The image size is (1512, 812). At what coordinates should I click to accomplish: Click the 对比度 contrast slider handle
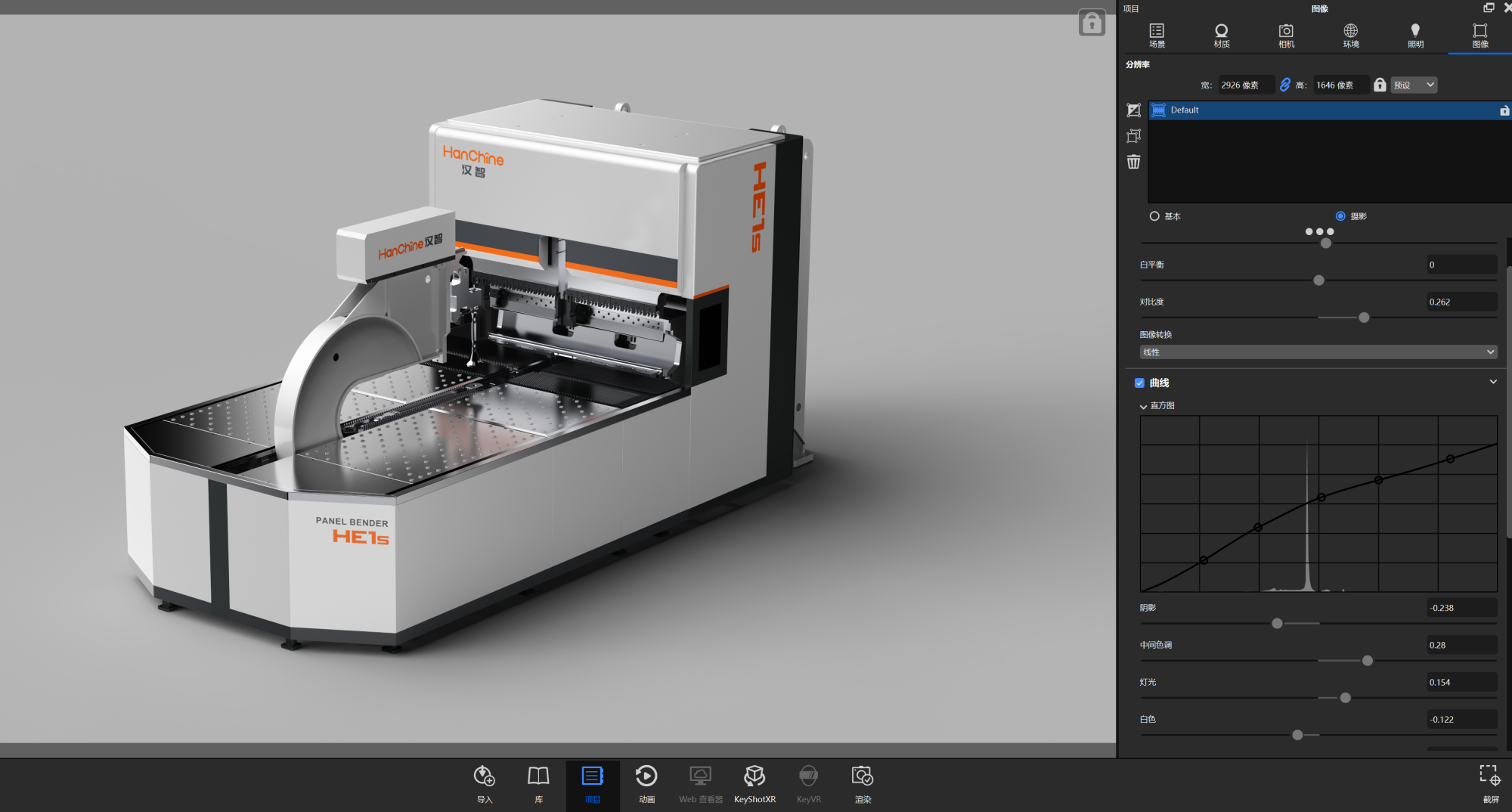coord(1364,318)
